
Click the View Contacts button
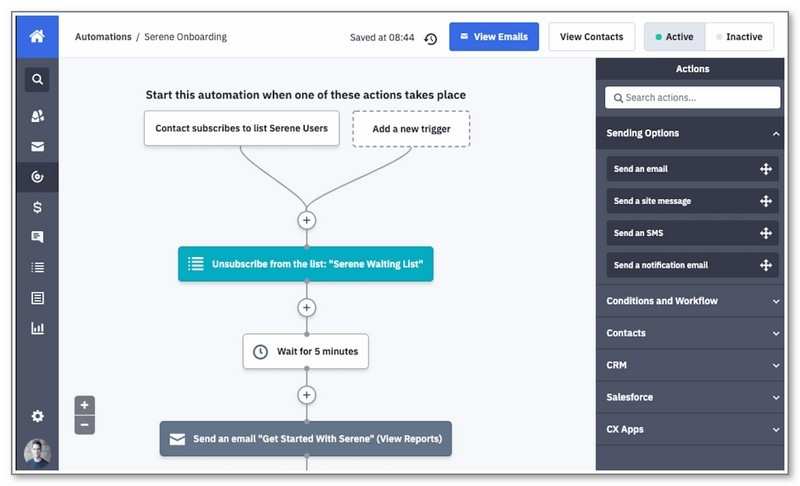point(591,37)
